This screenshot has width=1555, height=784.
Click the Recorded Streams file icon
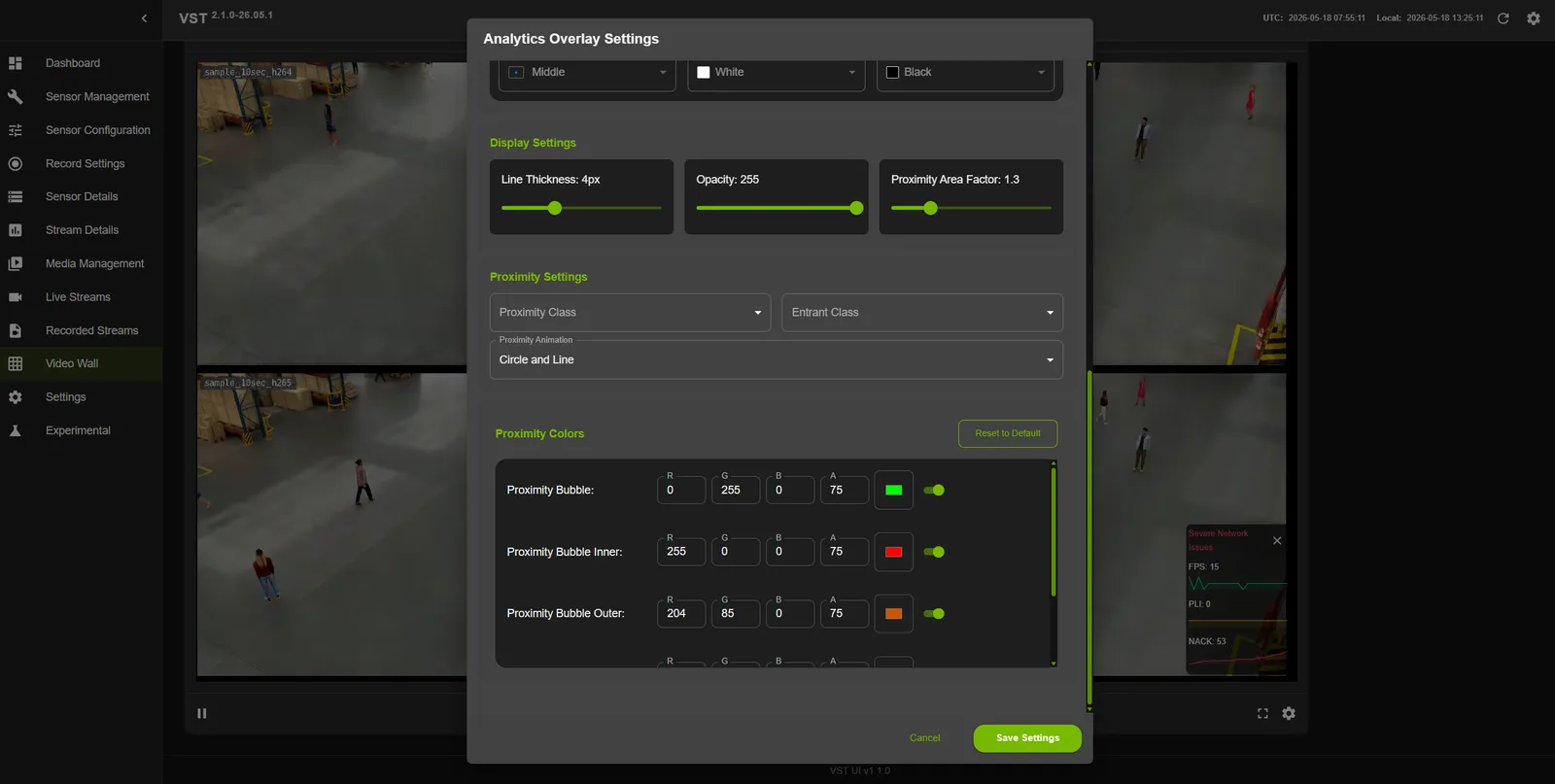pos(16,330)
